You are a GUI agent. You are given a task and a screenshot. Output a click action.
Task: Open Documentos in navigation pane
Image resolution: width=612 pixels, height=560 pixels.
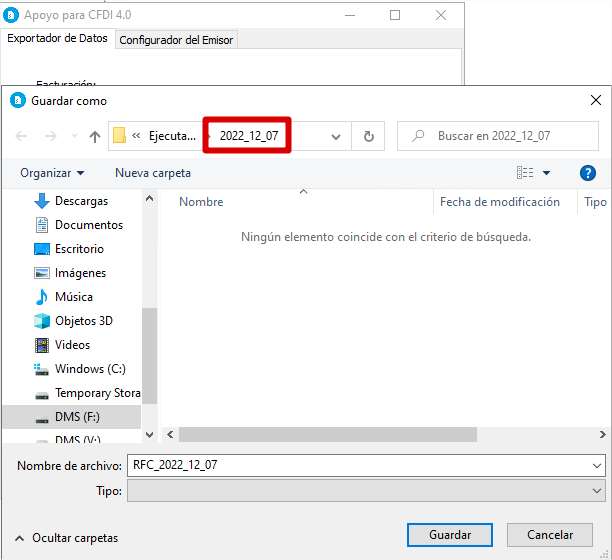tap(89, 225)
